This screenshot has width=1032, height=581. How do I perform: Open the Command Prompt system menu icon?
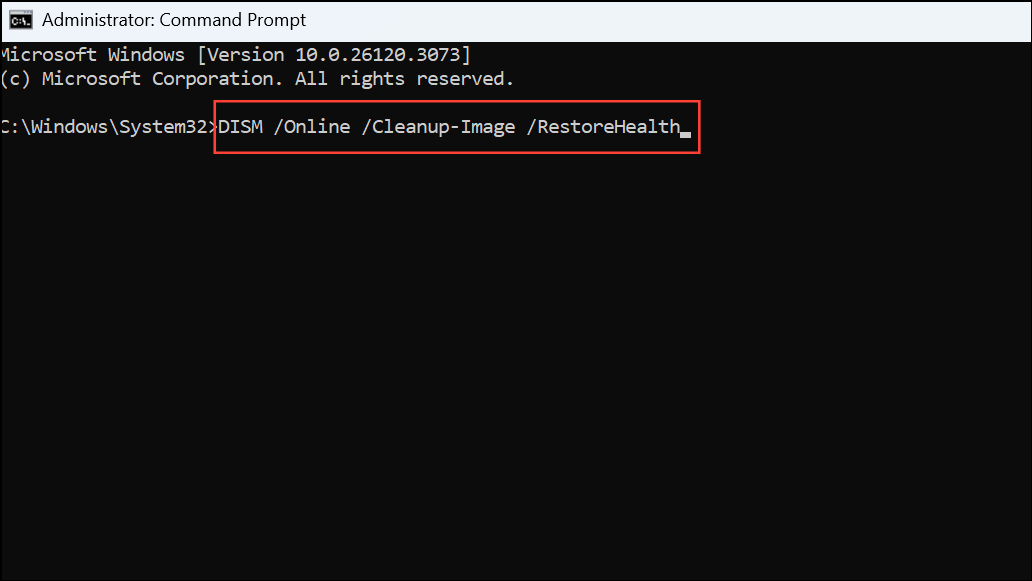[x=20, y=20]
